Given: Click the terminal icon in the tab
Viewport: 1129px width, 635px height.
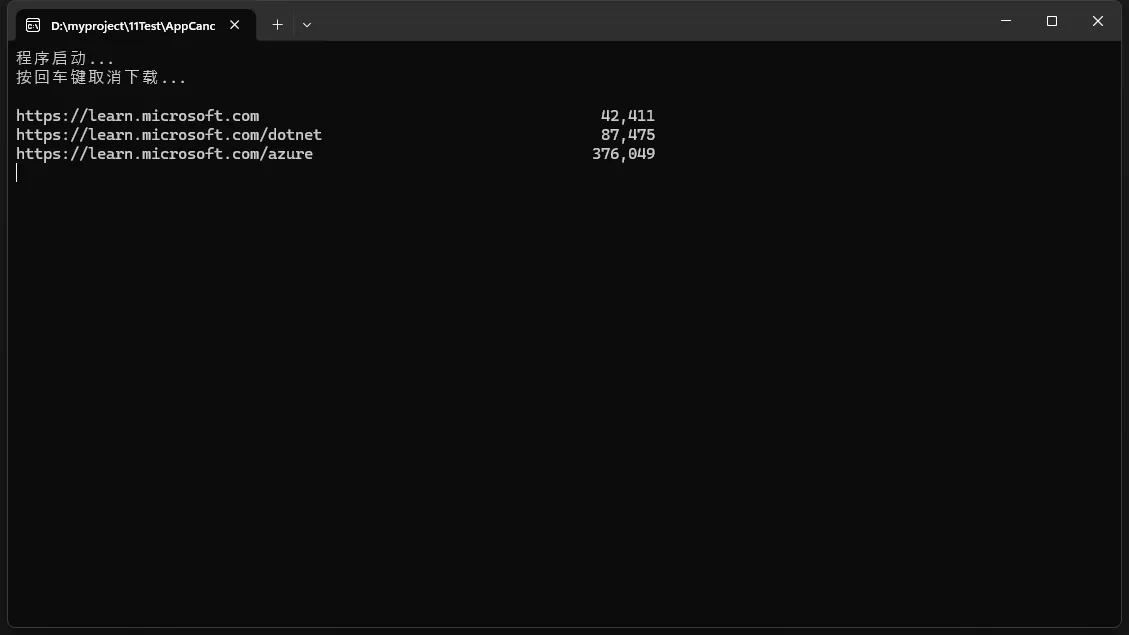Looking at the screenshot, I should tap(33, 25).
